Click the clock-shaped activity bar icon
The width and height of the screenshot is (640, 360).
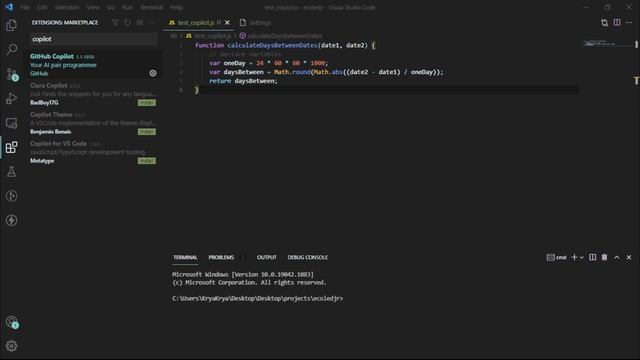(11, 196)
